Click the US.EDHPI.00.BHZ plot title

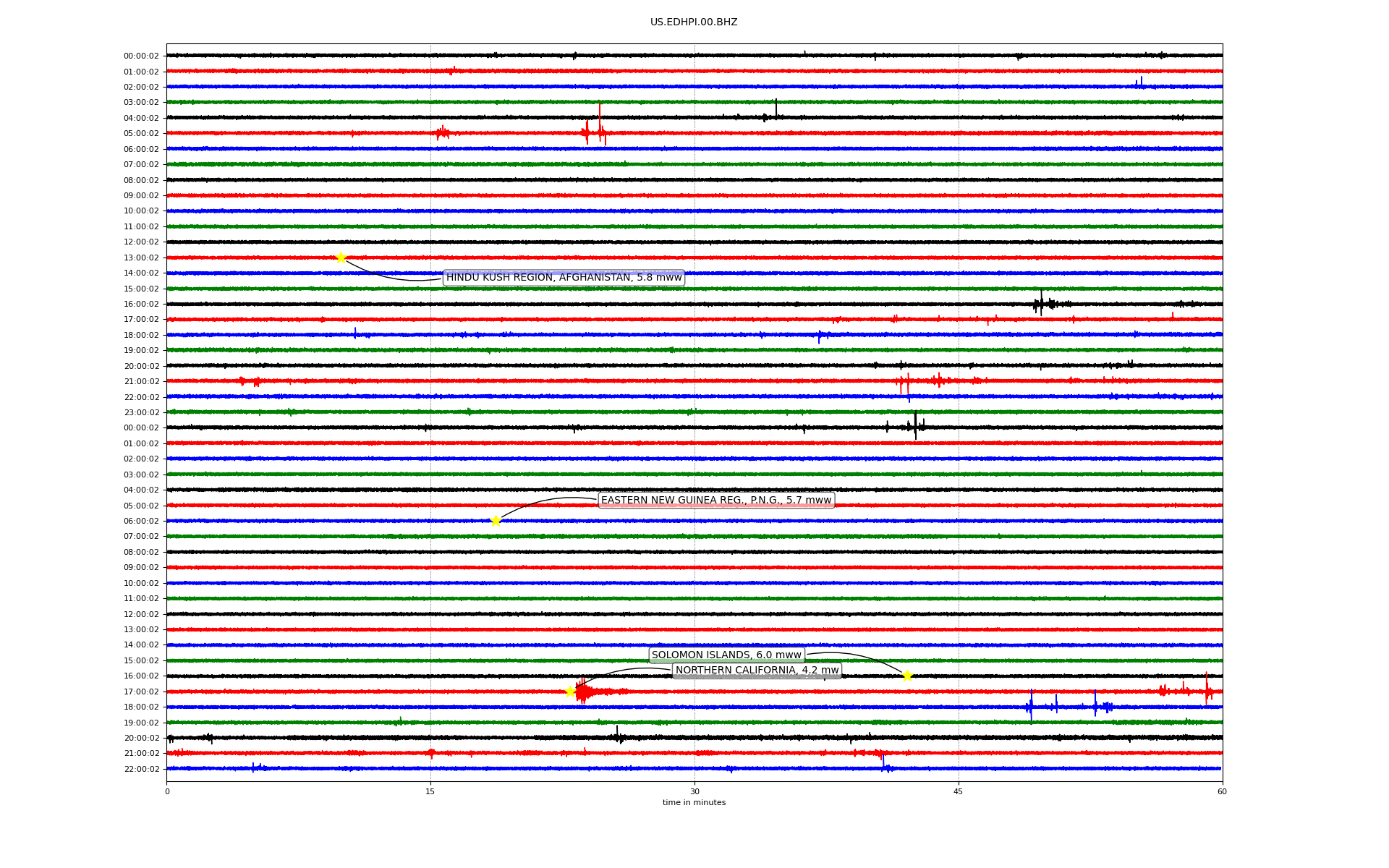point(694,22)
